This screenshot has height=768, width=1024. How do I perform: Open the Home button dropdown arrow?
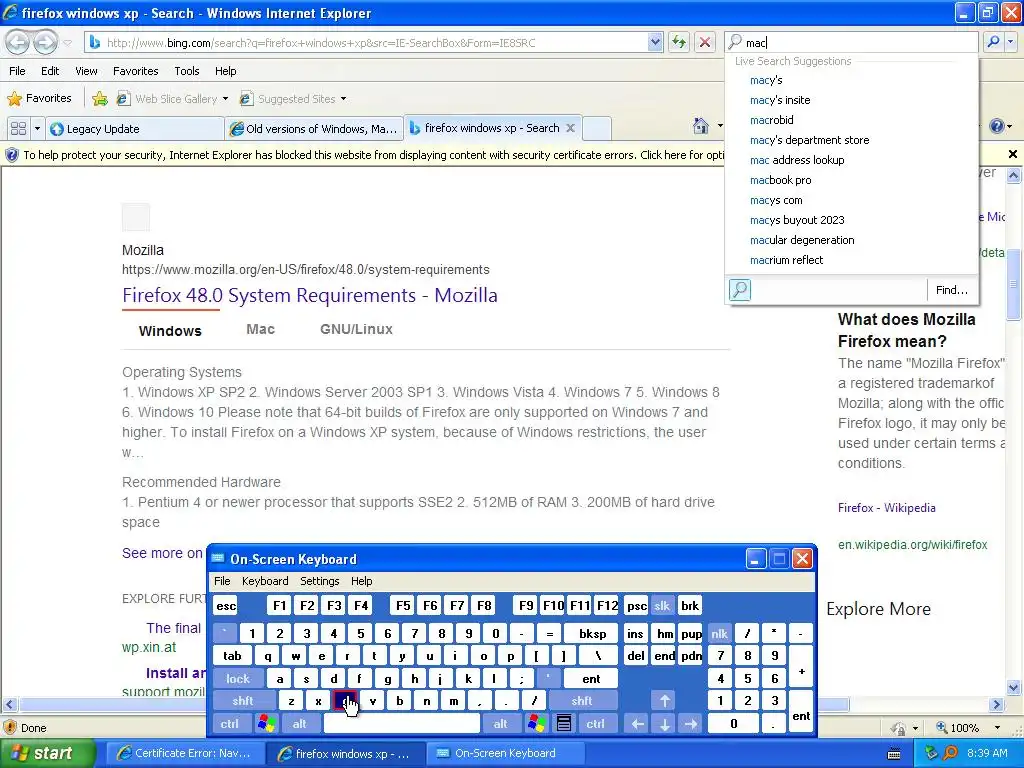[720, 126]
